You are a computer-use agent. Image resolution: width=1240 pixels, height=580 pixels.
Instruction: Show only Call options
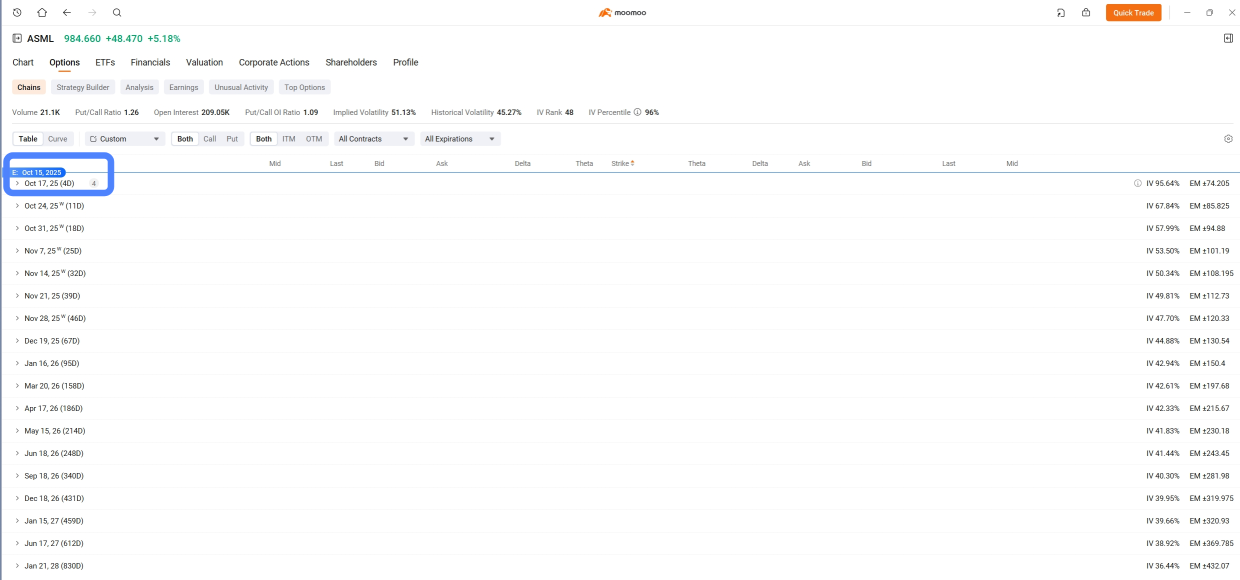tap(210, 139)
